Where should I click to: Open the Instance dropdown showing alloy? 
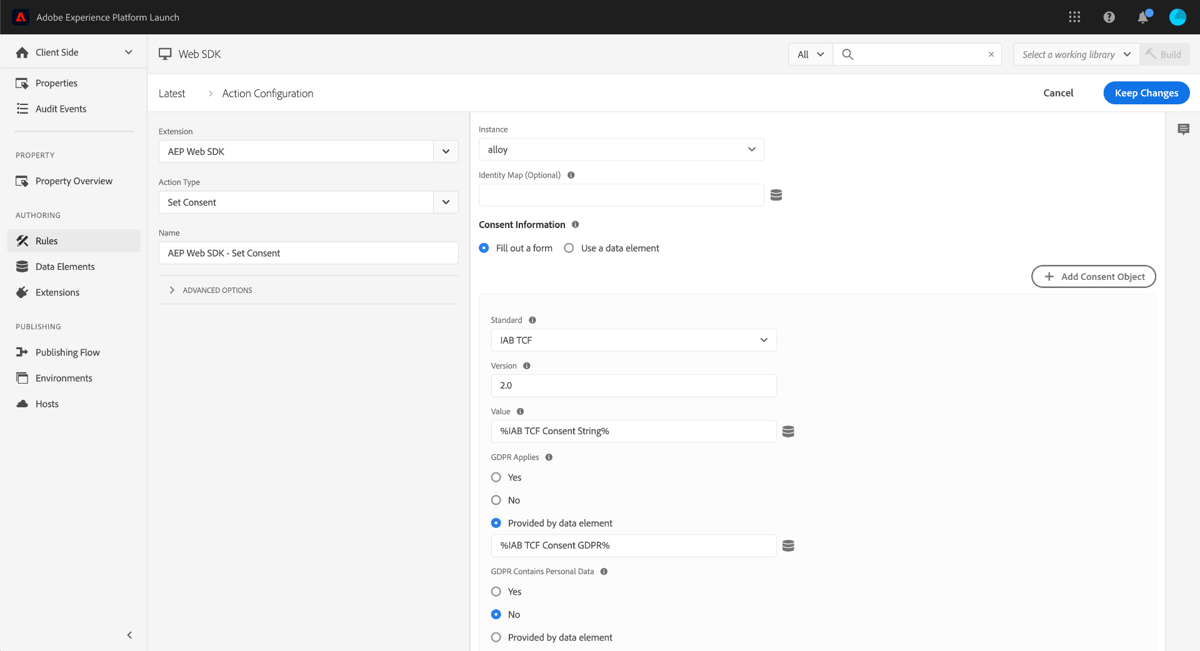621,148
